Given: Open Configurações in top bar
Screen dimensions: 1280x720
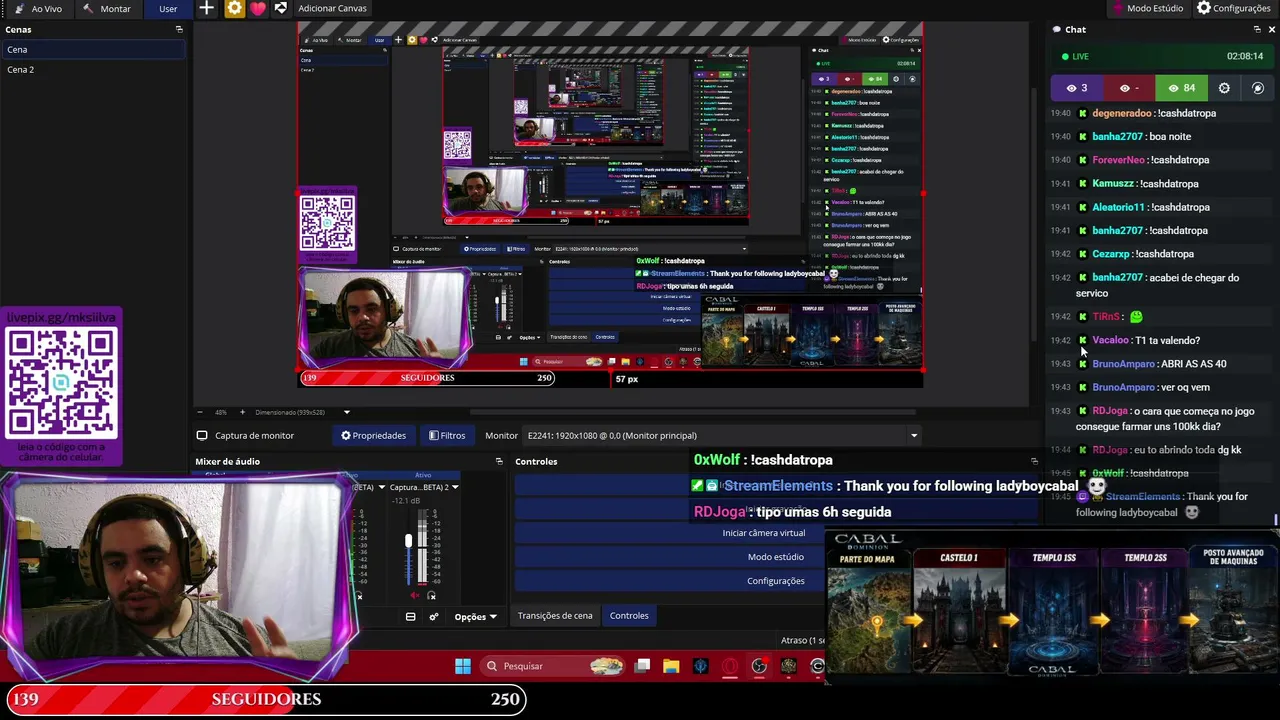Looking at the screenshot, I should 1234,9.
